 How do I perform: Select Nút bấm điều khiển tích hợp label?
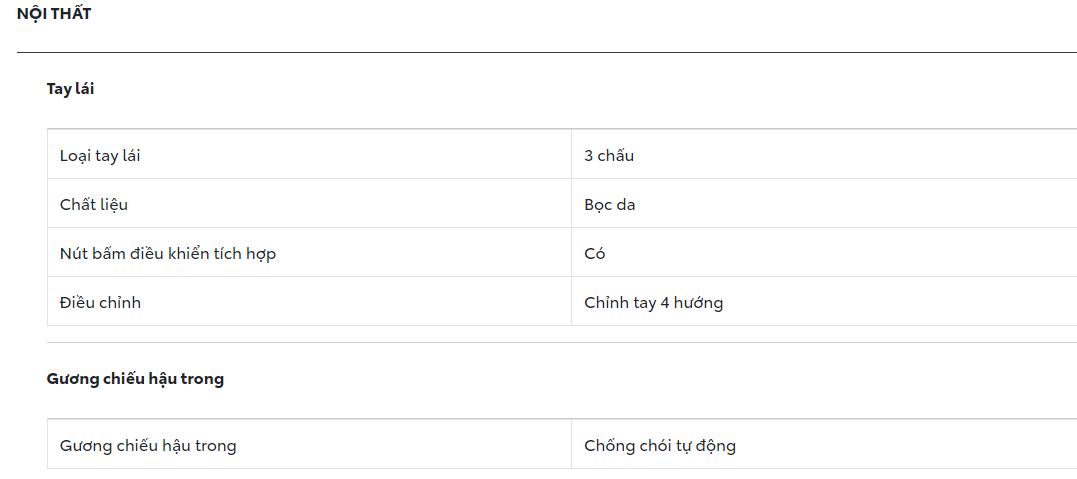pos(168,253)
